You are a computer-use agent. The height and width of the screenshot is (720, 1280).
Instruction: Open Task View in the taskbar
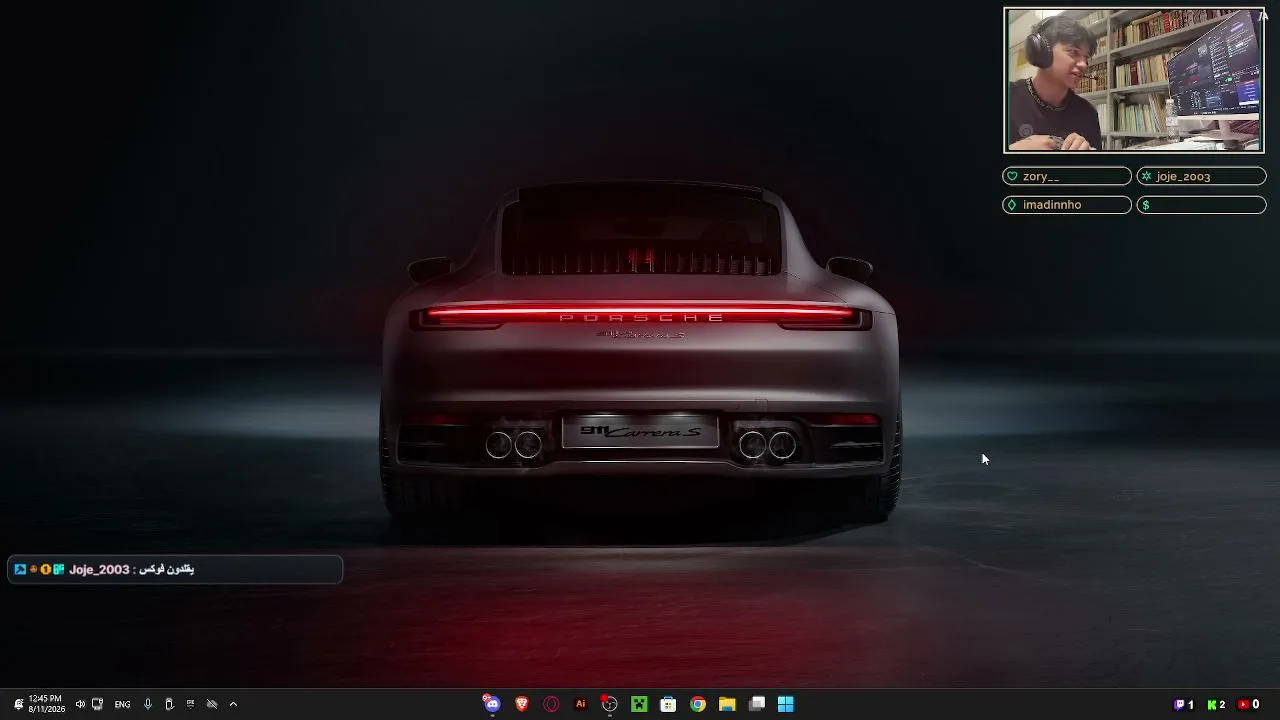click(x=757, y=704)
